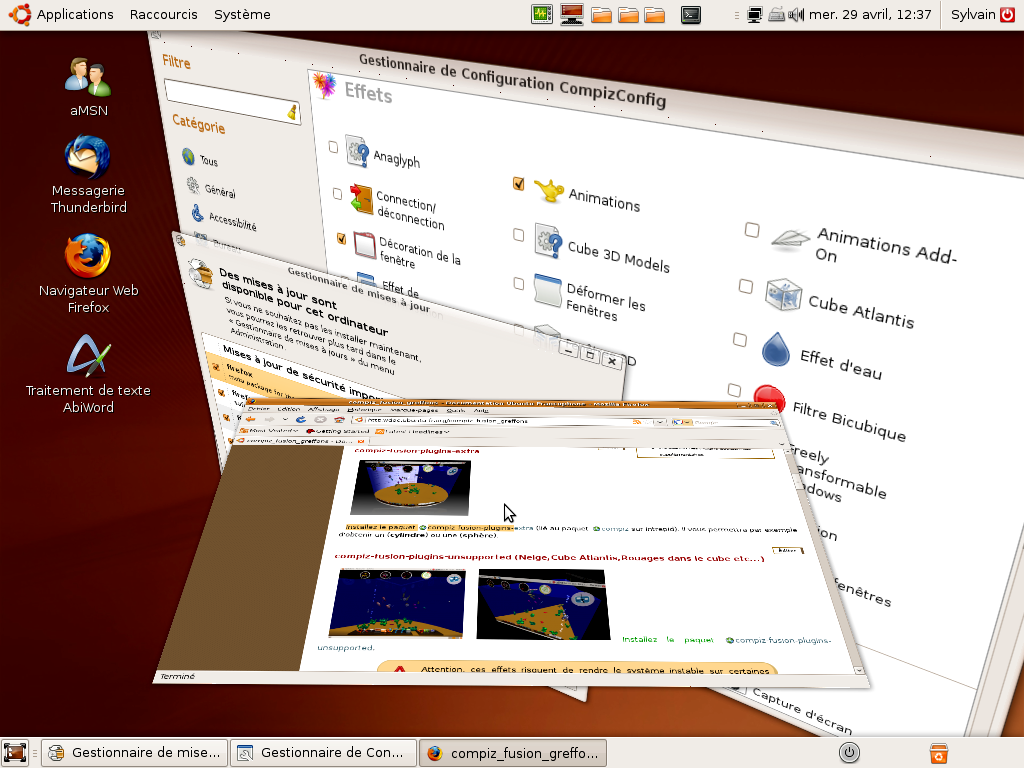The width and height of the screenshot is (1024, 768).
Task: Select the Tous category
Action: tap(200, 159)
